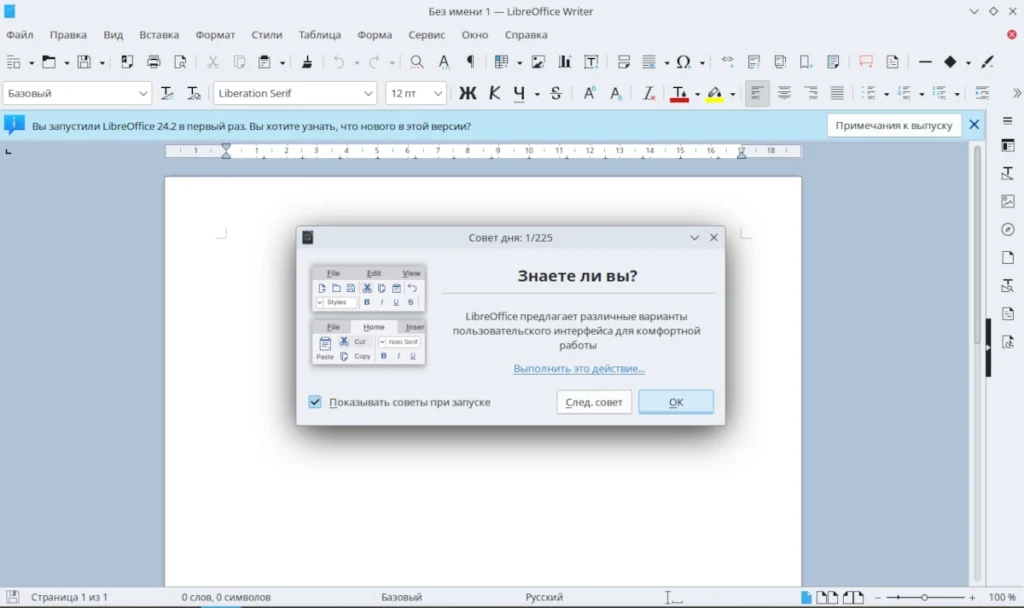Toggle Center alignment paragraph button
The height and width of the screenshot is (608, 1024).
(x=784, y=93)
